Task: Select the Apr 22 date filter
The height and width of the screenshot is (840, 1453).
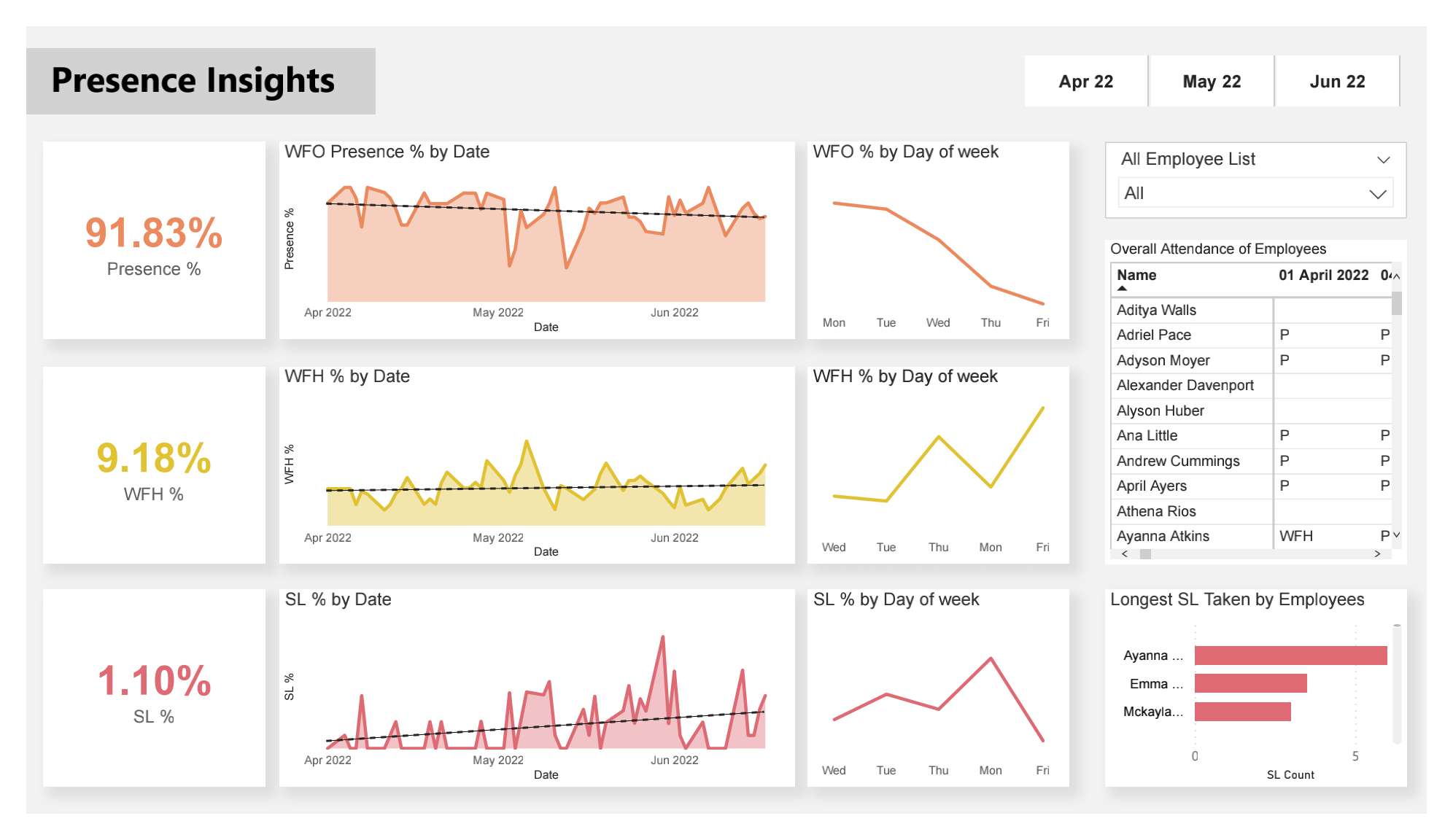Action: click(x=1085, y=81)
